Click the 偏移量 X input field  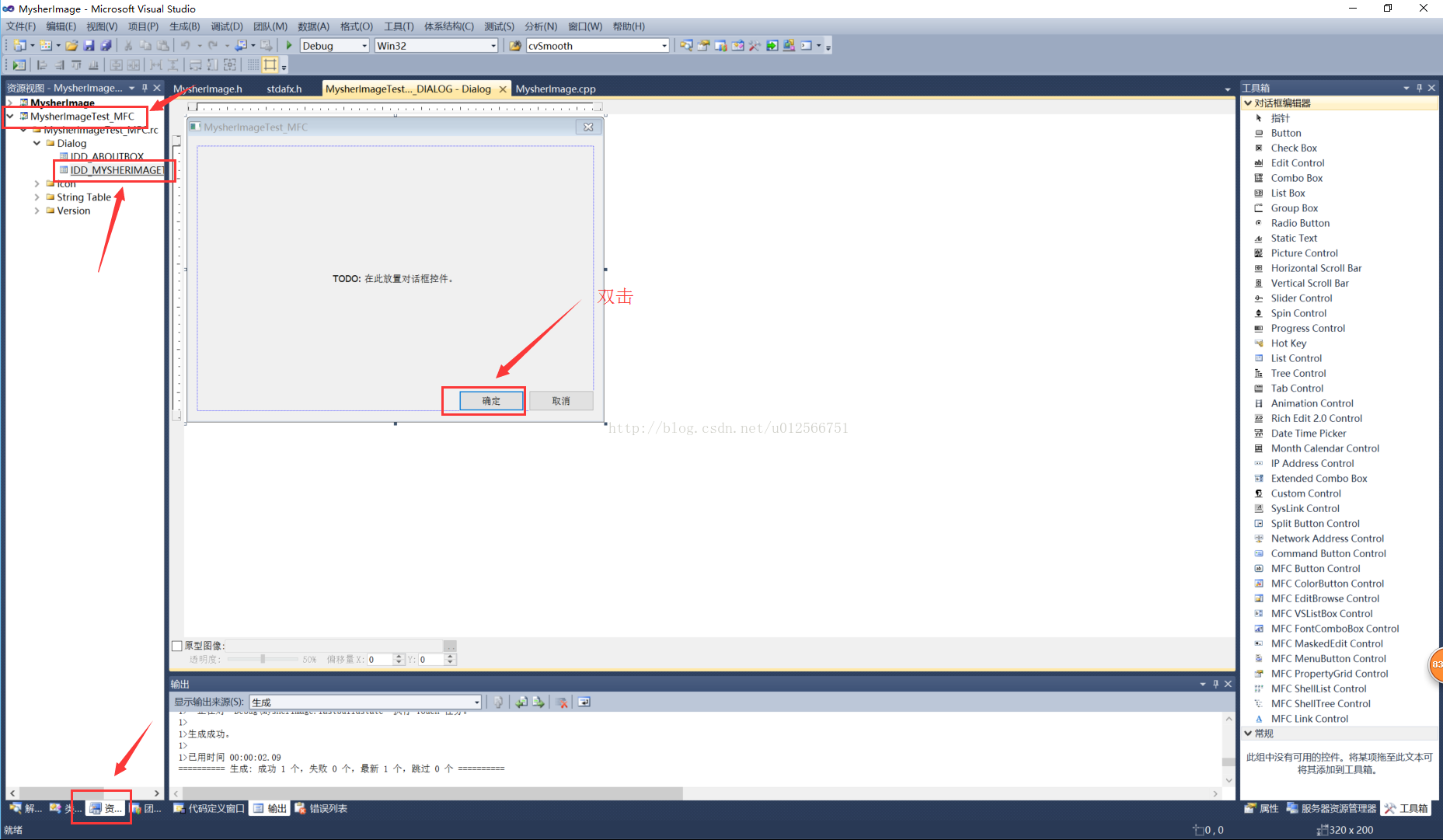pos(380,660)
